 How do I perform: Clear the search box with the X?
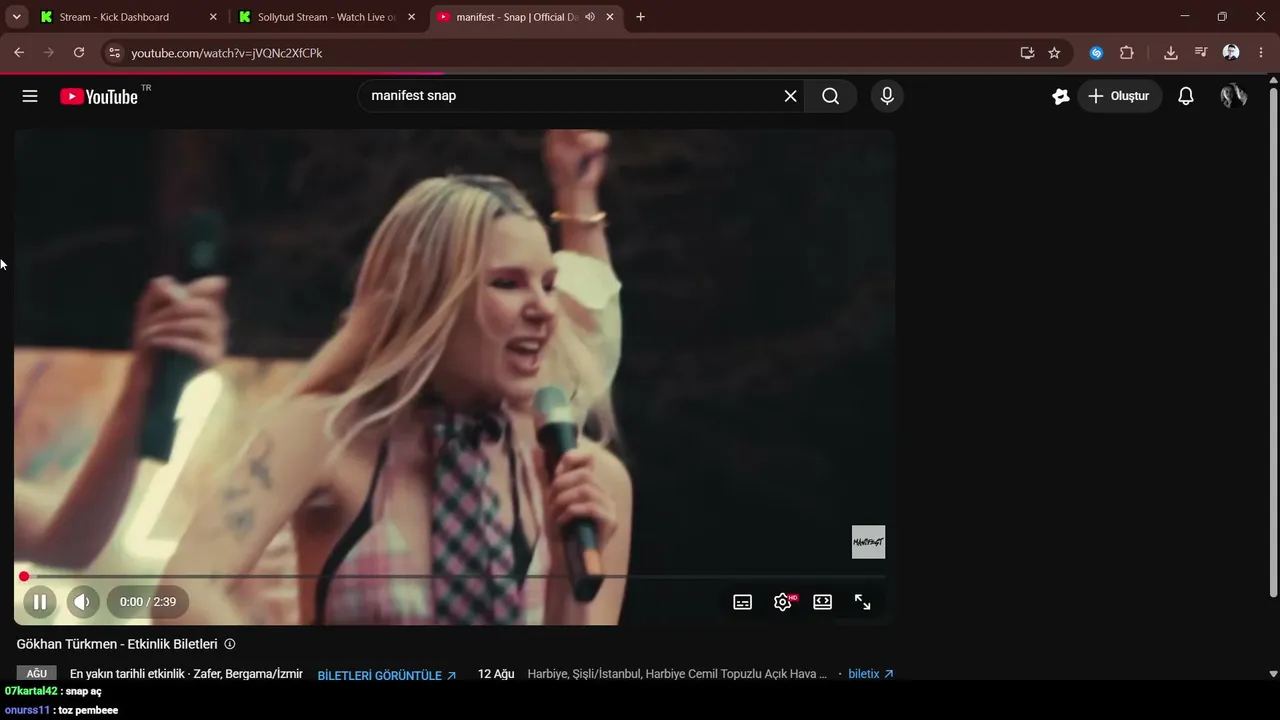click(x=790, y=96)
